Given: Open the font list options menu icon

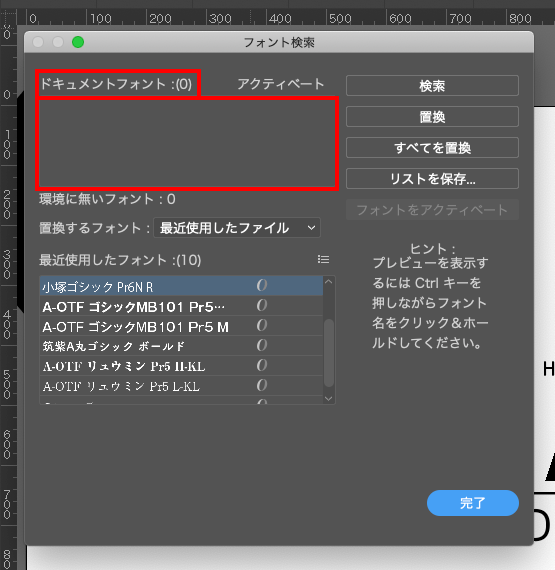Looking at the screenshot, I should tap(323, 260).
